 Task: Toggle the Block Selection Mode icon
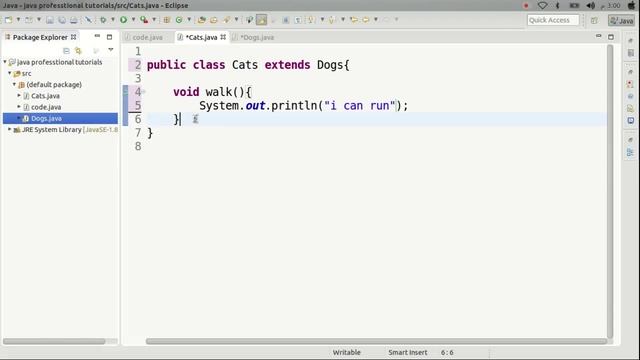(286, 20)
